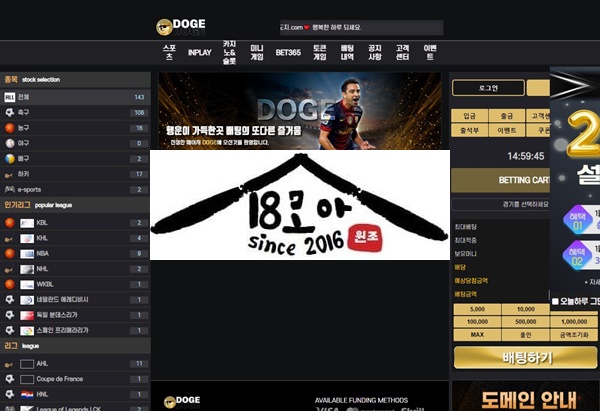Click the 18모아 since 2016 banner
Viewport: 600px width, 411px height.
pos(300,205)
